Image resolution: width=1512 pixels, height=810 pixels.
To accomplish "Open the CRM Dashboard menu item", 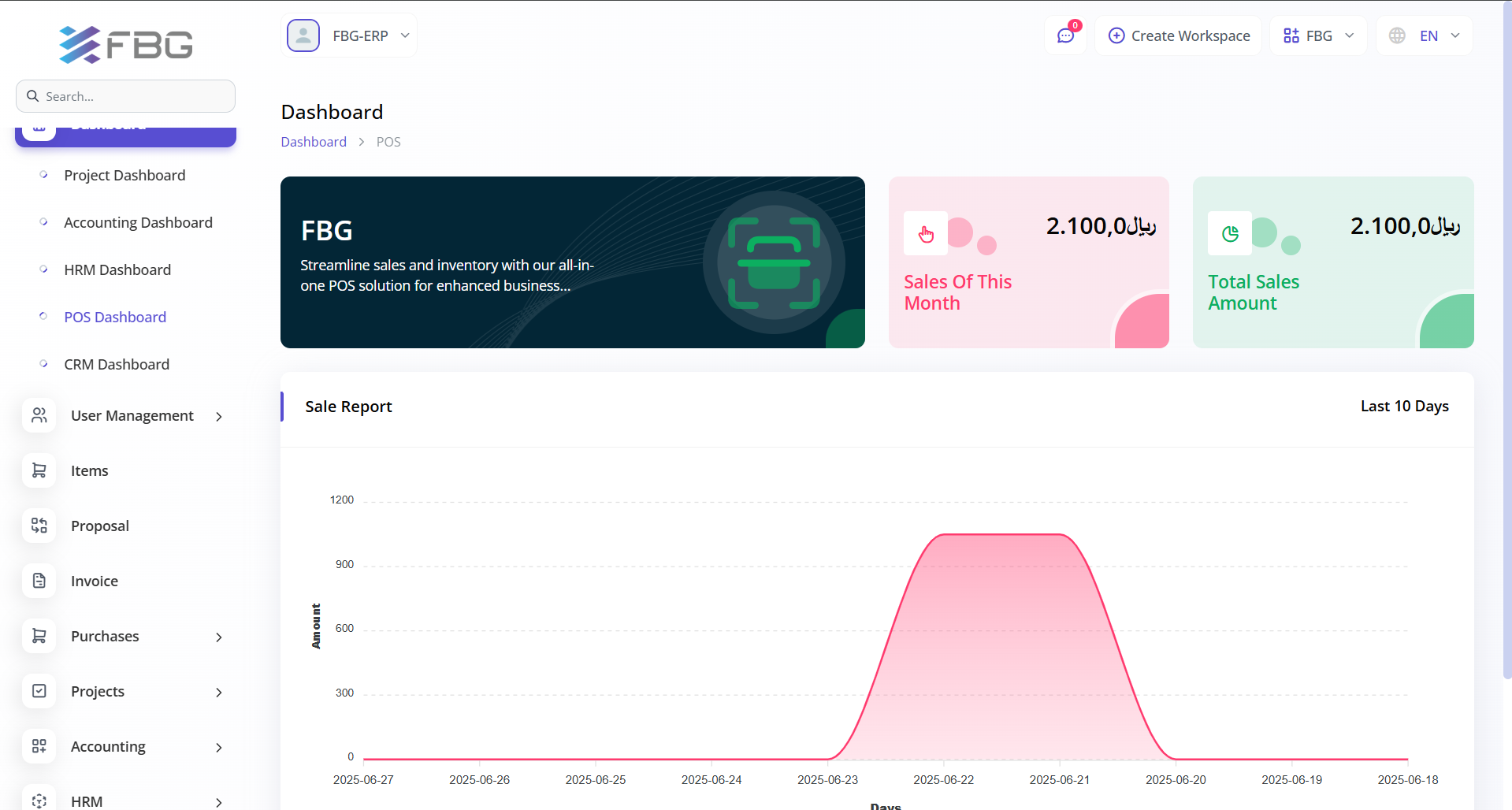I will click(117, 364).
